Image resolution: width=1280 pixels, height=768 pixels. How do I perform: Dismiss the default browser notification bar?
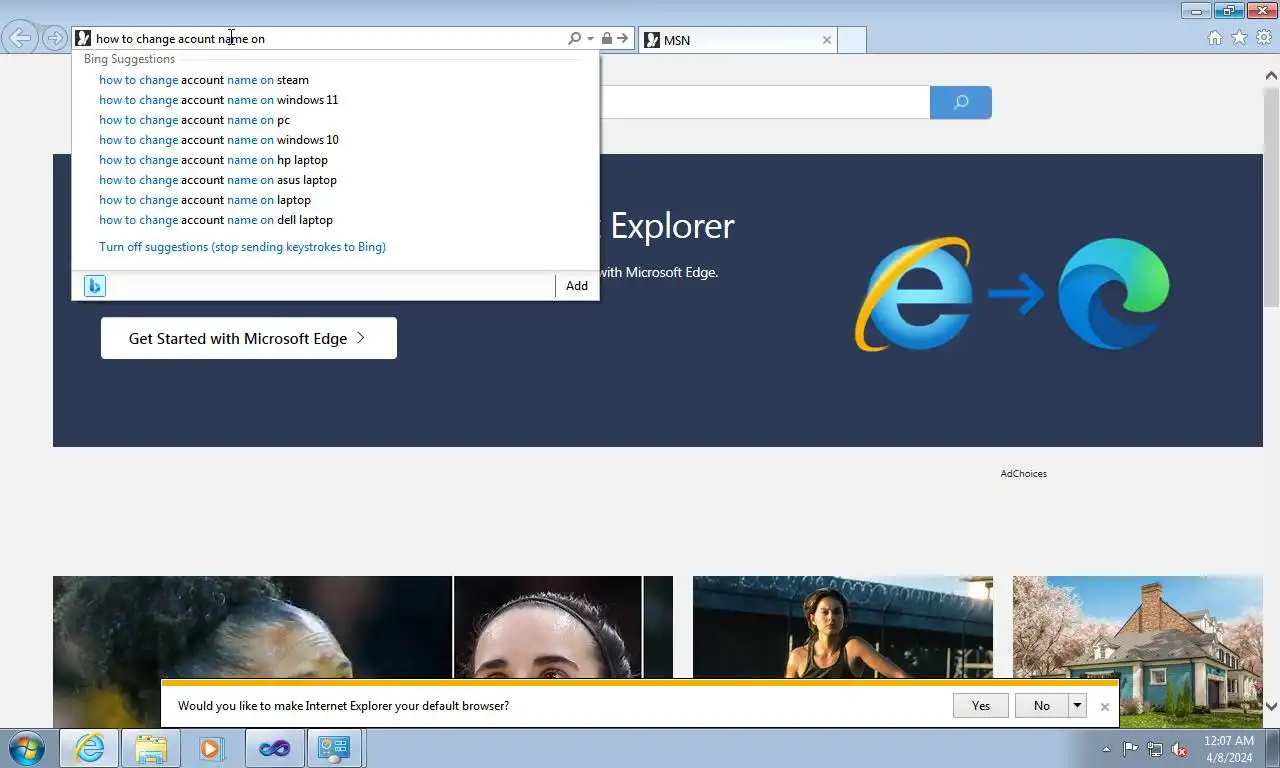[1105, 707]
